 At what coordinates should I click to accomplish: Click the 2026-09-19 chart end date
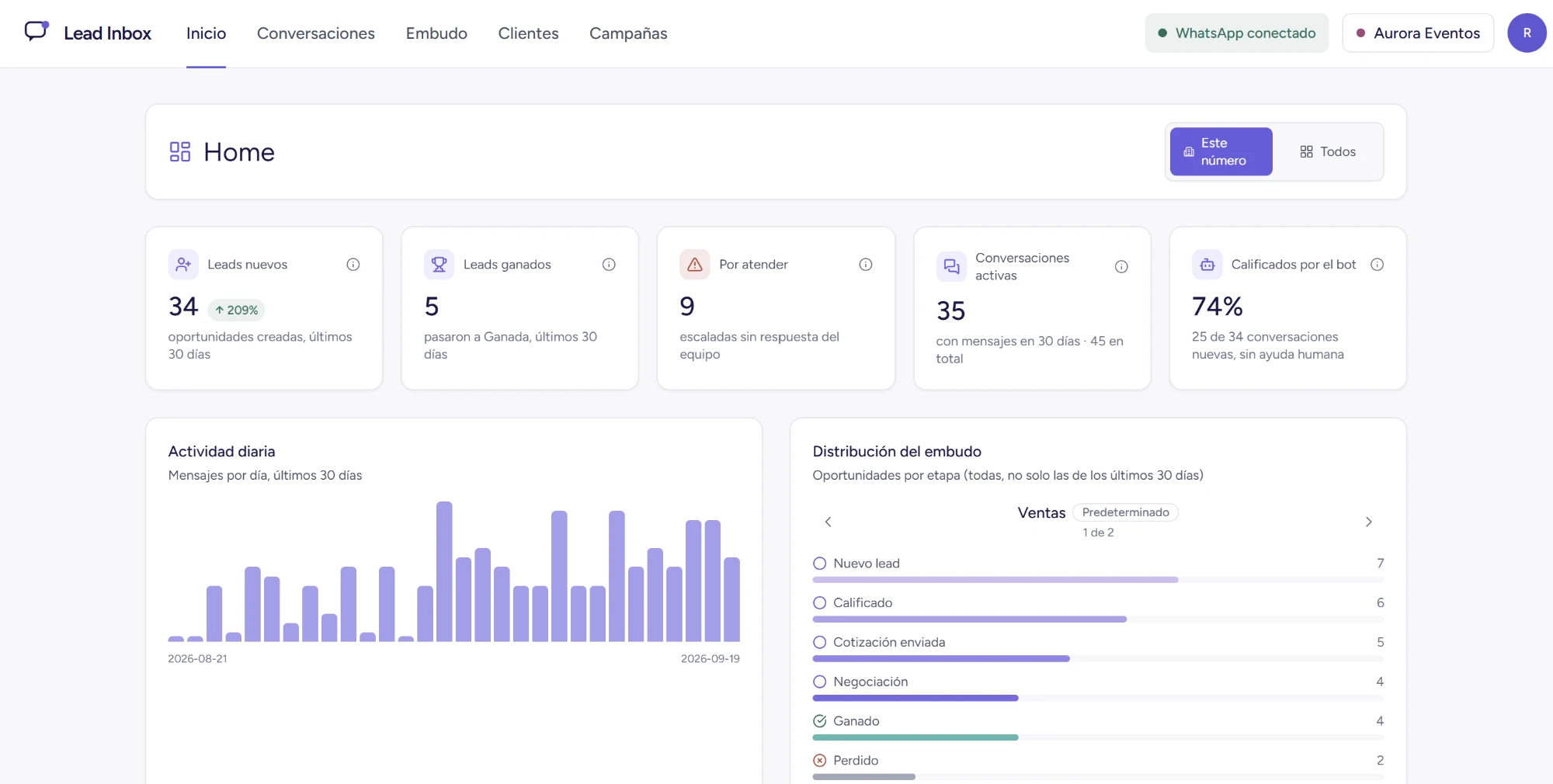pos(710,658)
